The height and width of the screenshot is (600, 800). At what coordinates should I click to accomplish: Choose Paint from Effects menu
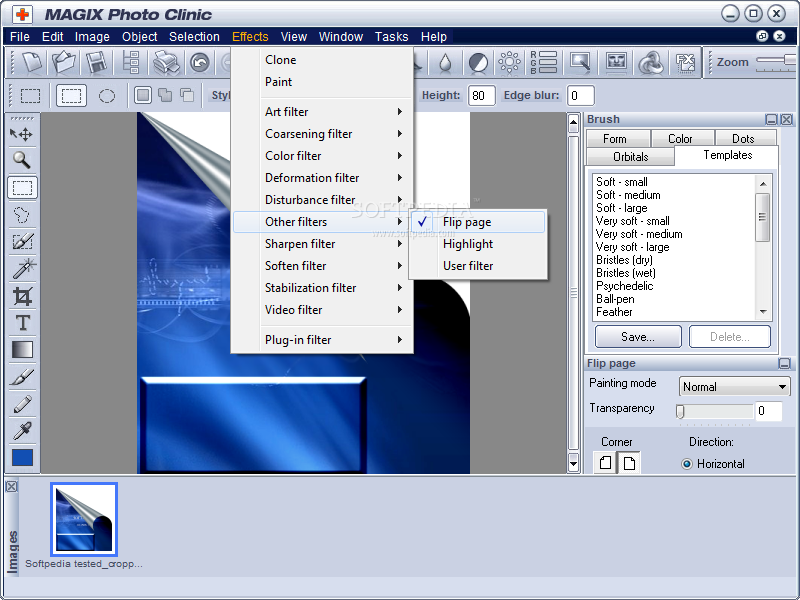click(322, 82)
